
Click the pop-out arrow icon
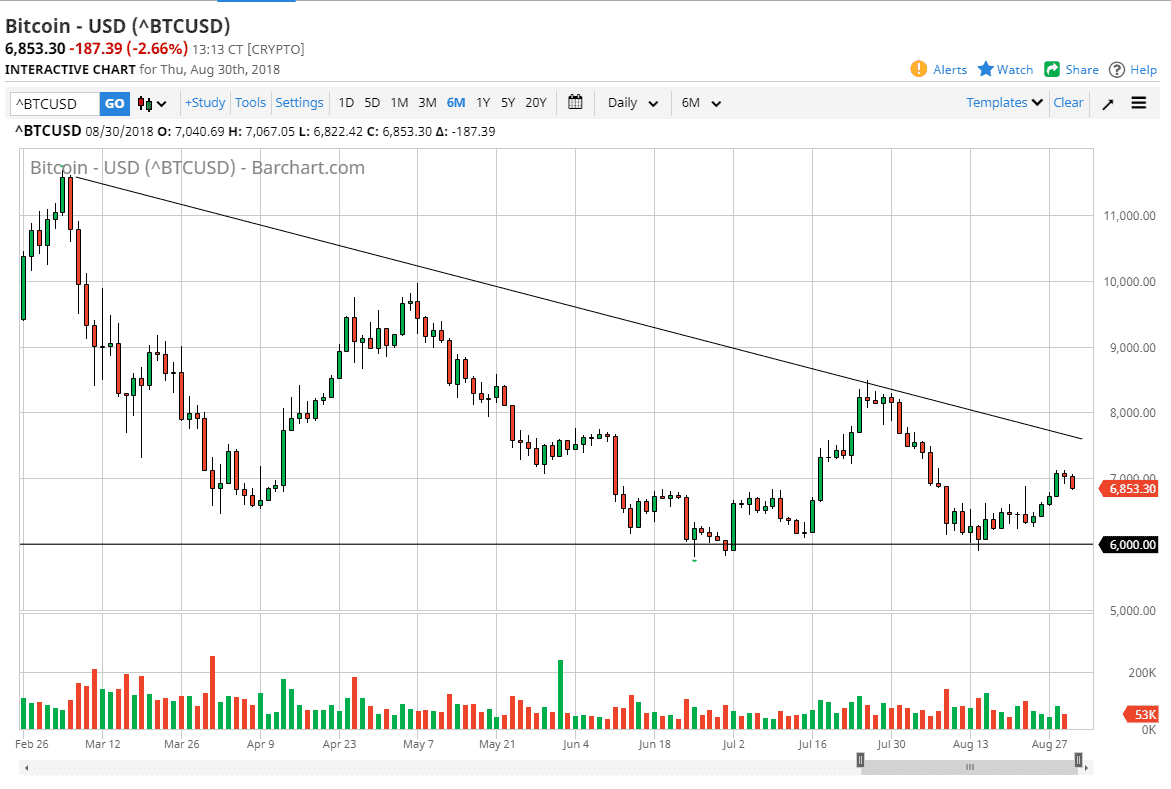tap(1107, 103)
